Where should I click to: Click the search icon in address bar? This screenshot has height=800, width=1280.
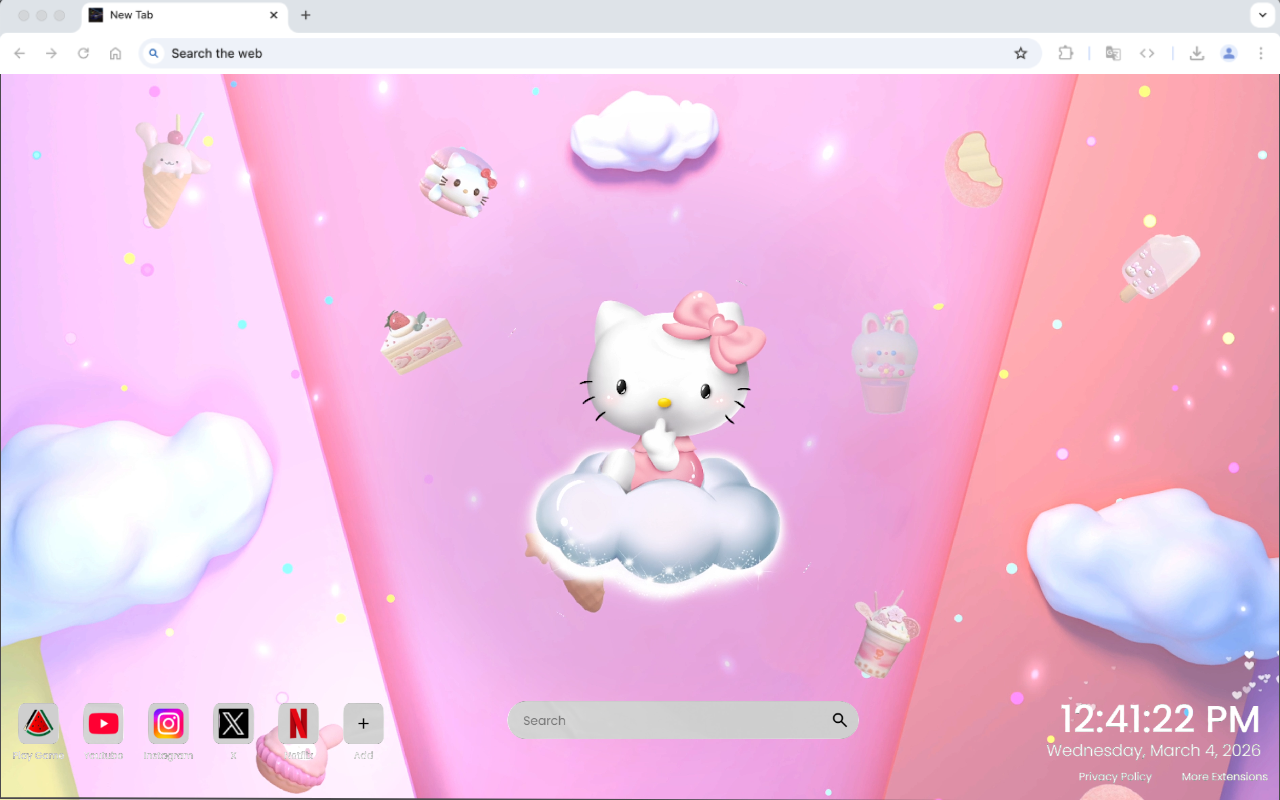coord(154,53)
